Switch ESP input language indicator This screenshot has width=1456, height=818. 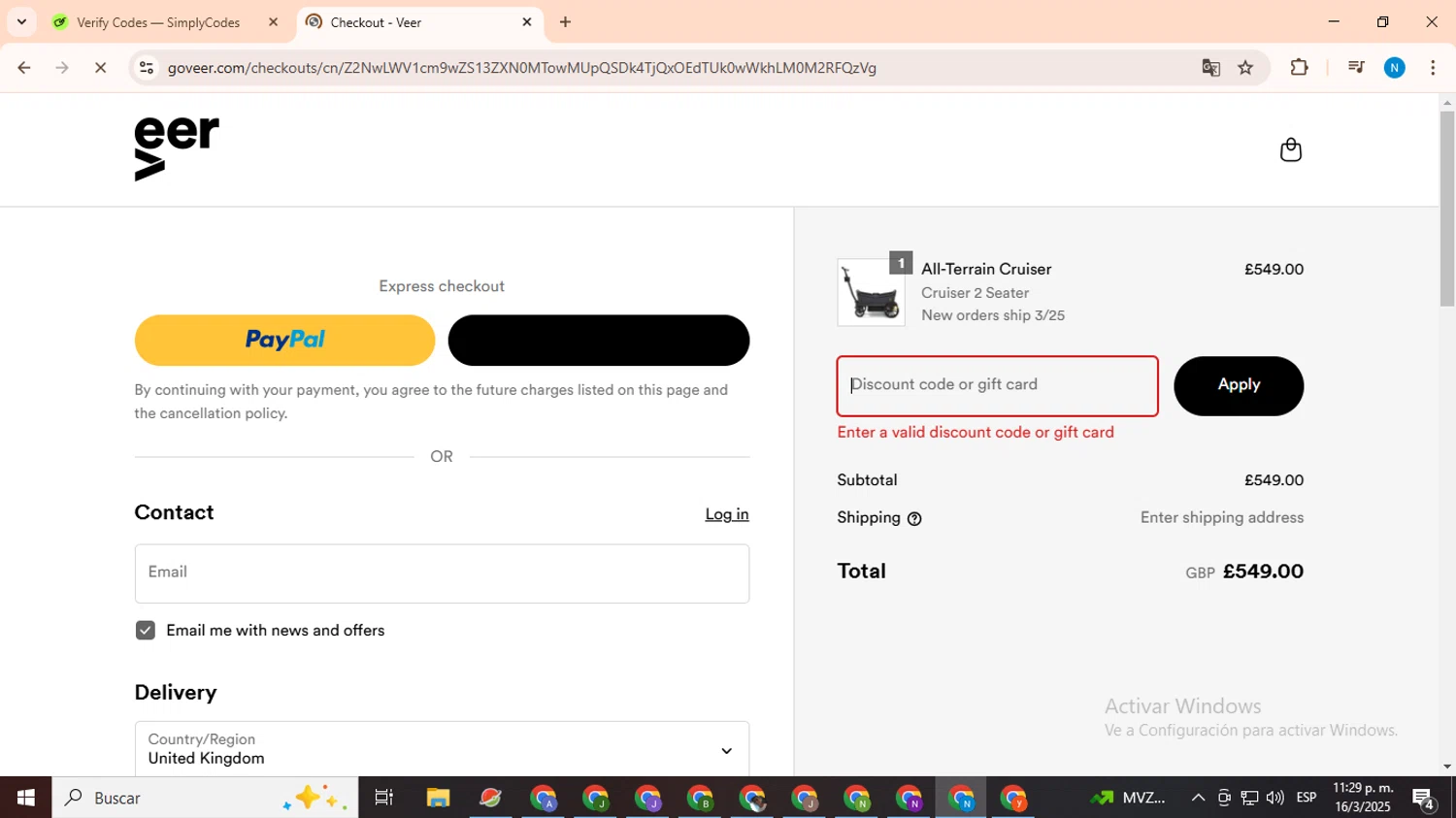tap(1307, 798)
